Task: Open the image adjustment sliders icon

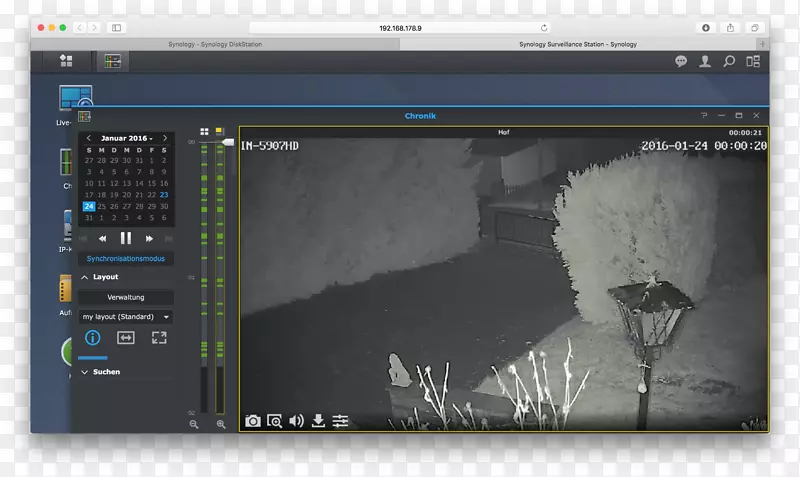Action: [x=340, y=421]
